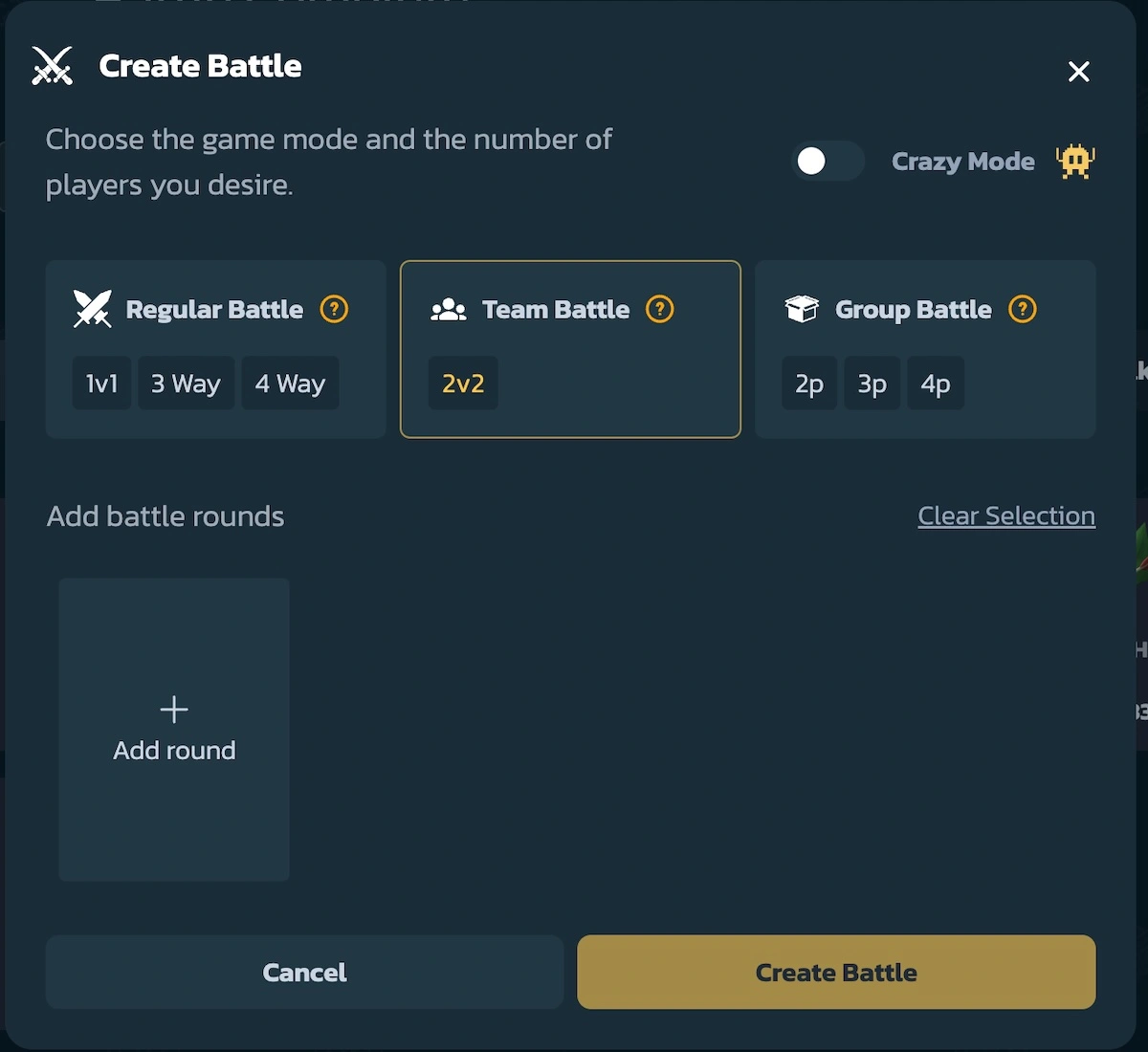The image size is (1148, 1052).
Task: Switch to Group Battle mode
Action: coord(913,308)
